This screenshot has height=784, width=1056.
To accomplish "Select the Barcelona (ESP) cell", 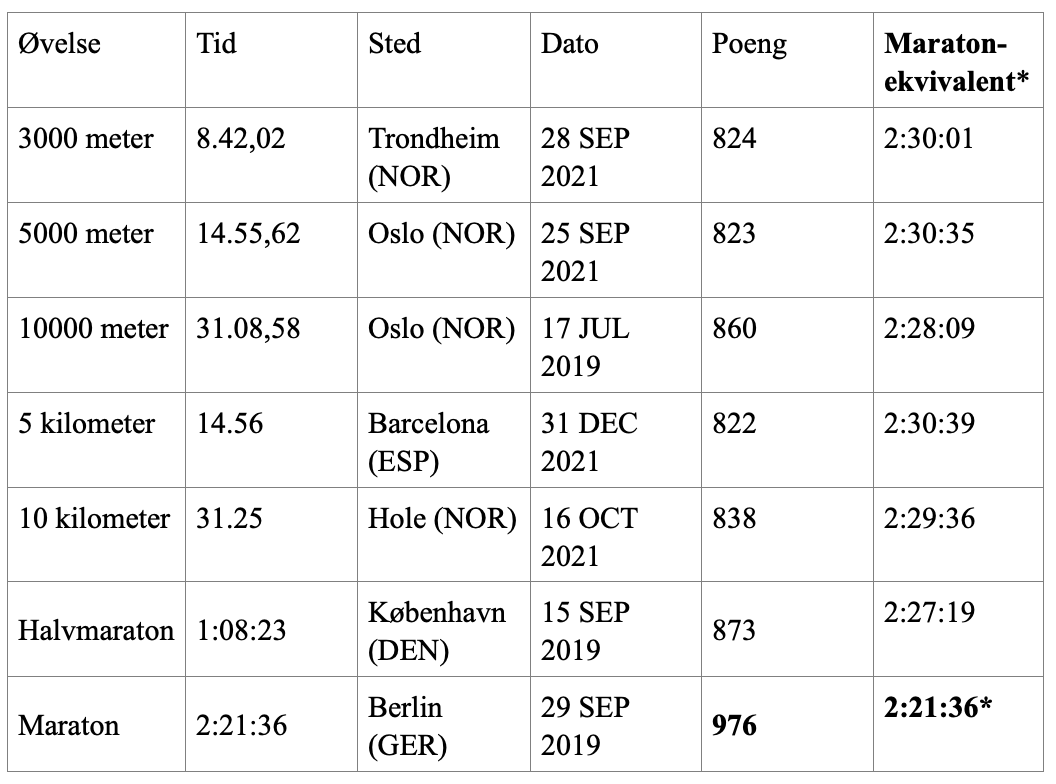I will coord(428,442).
